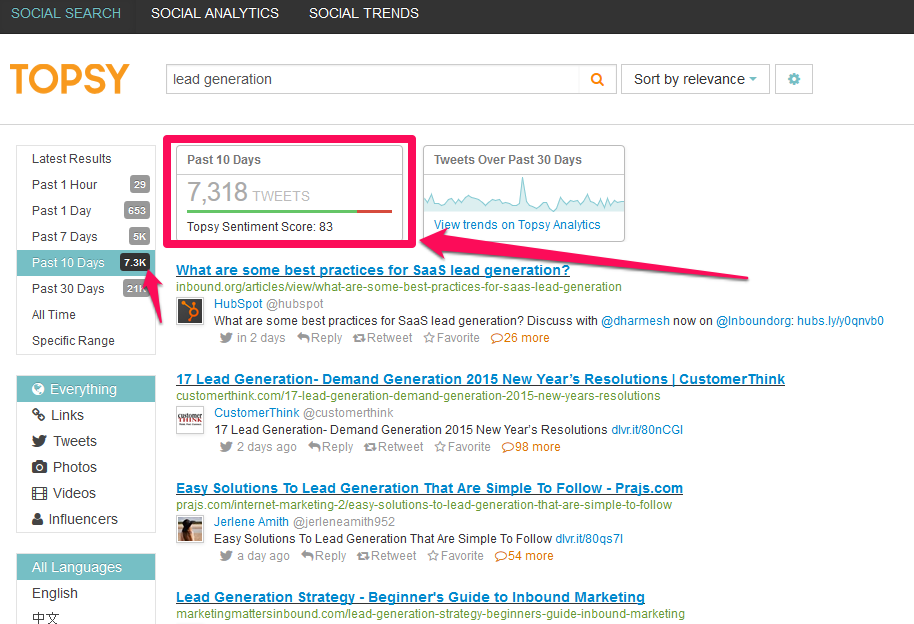914x624 pixels.
Task: Reply to Jerlene Amith's tweet
Action: (324, 556)
